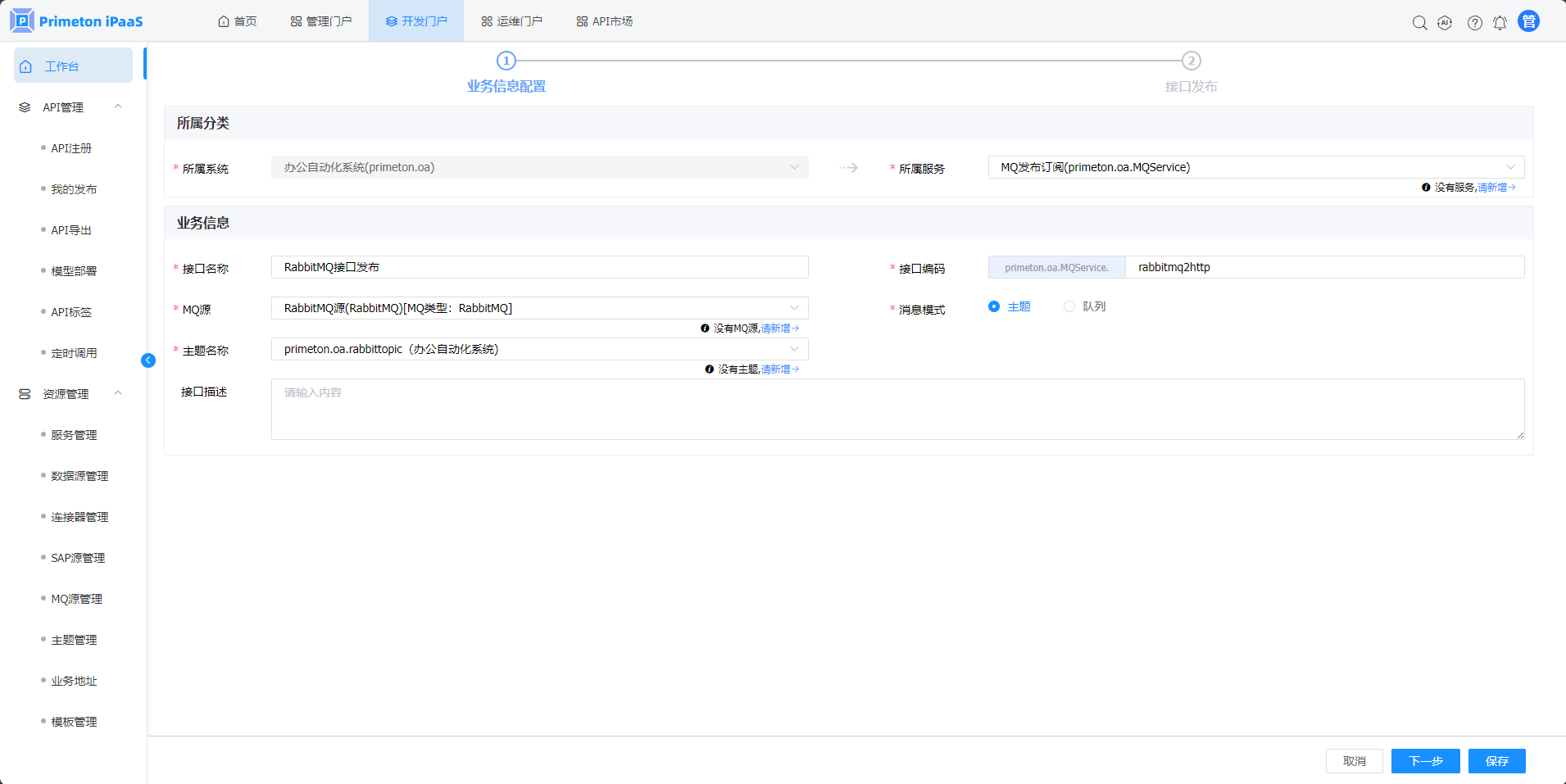1566x784 pixels.
Task: Open the API市场 tab
Action: [x=604, y=21]
